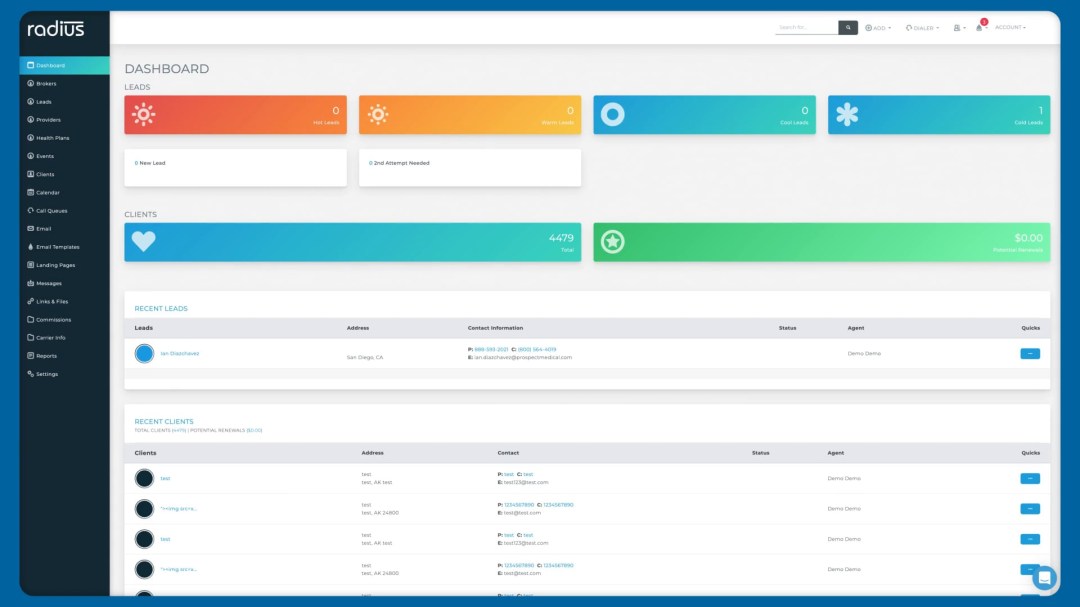Expand the DIALER dropdown
The height and width of the screenshot is (607, 1080).
click(922, 28)
